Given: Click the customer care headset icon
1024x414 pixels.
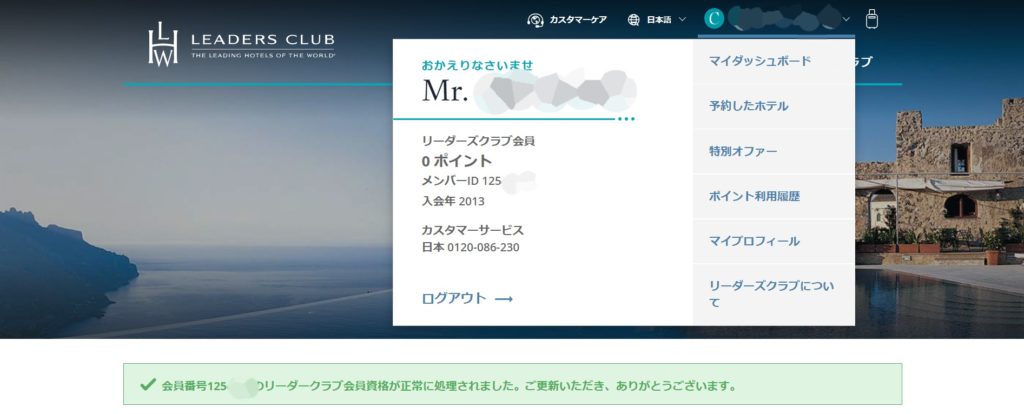Looking at the screenshot, I should point(536,19).
